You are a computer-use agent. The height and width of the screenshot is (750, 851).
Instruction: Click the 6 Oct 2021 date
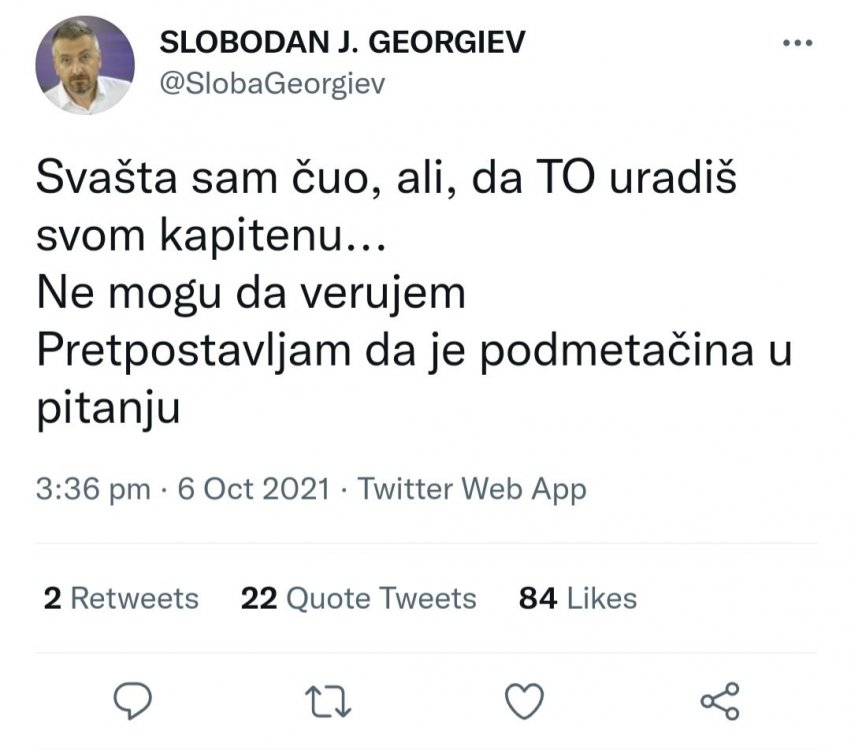(x=253, y=490)
